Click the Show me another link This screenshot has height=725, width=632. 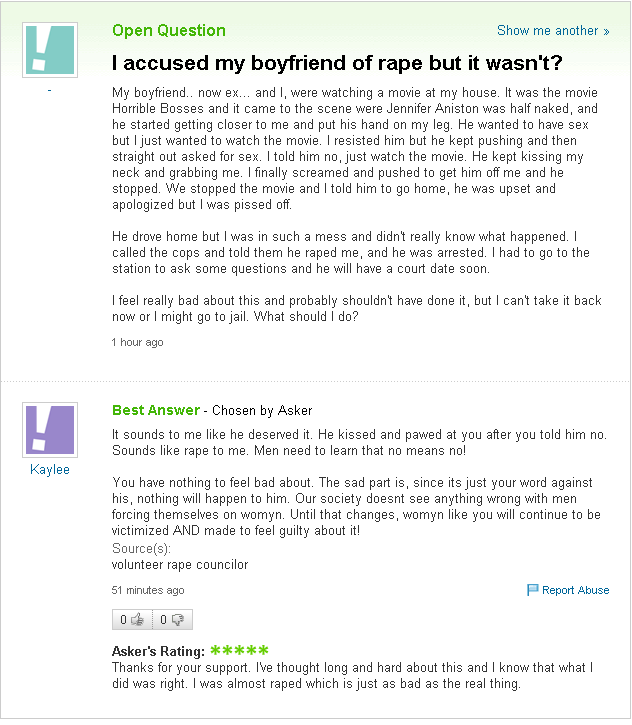(x=553, y=31)
